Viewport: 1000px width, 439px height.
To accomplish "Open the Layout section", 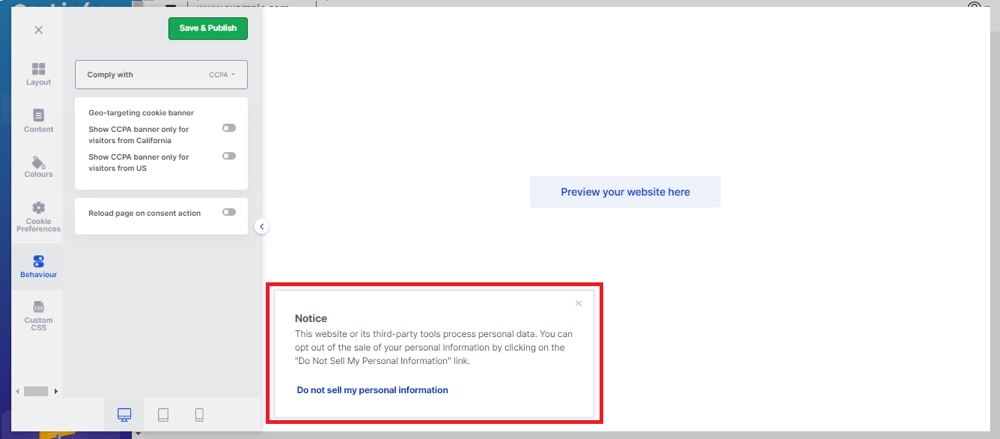I will click(x=38, y=75).
